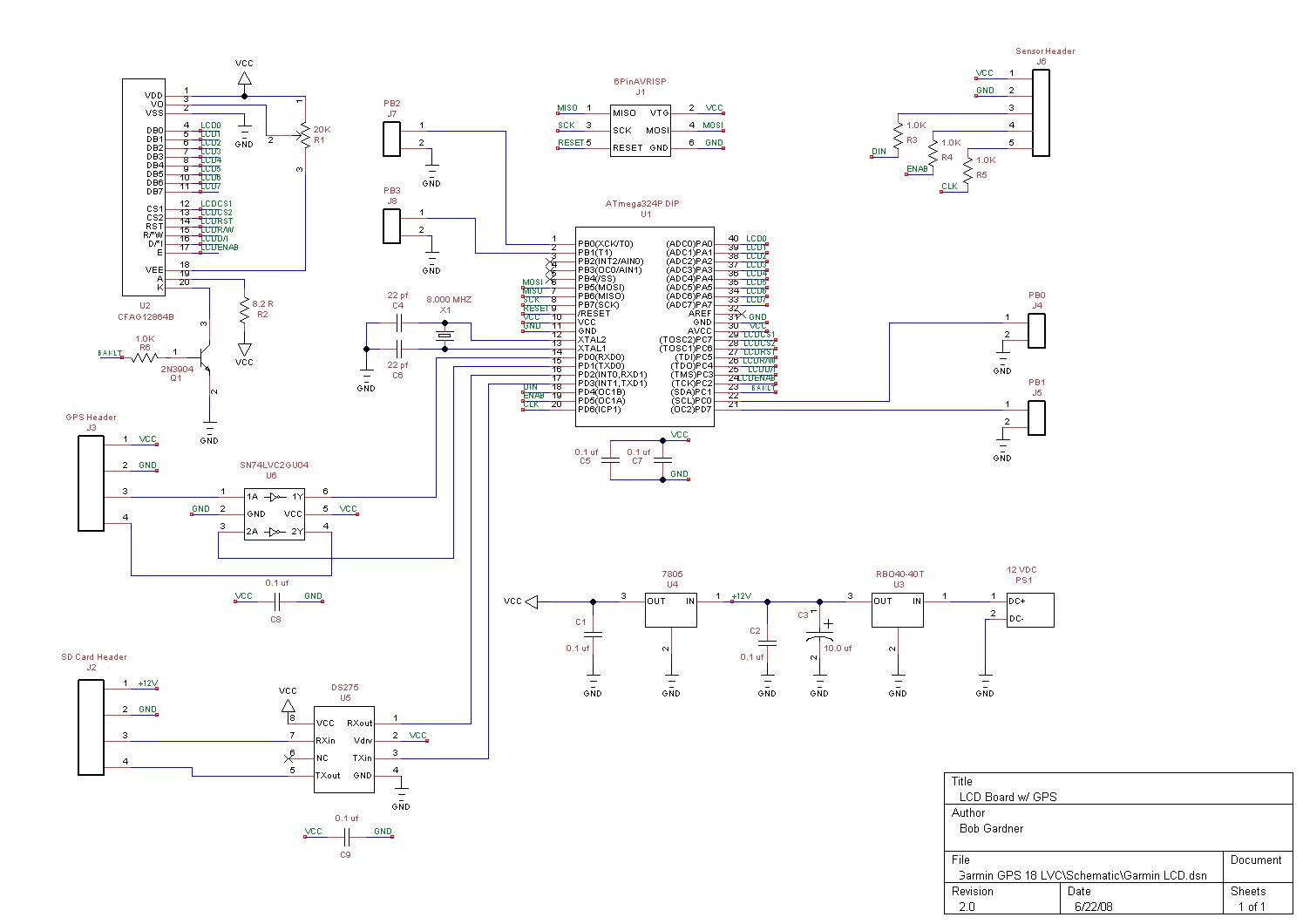Select the 20K potentiometer R1
Screen dimensions: 1303x924
[x=304, y=136]
